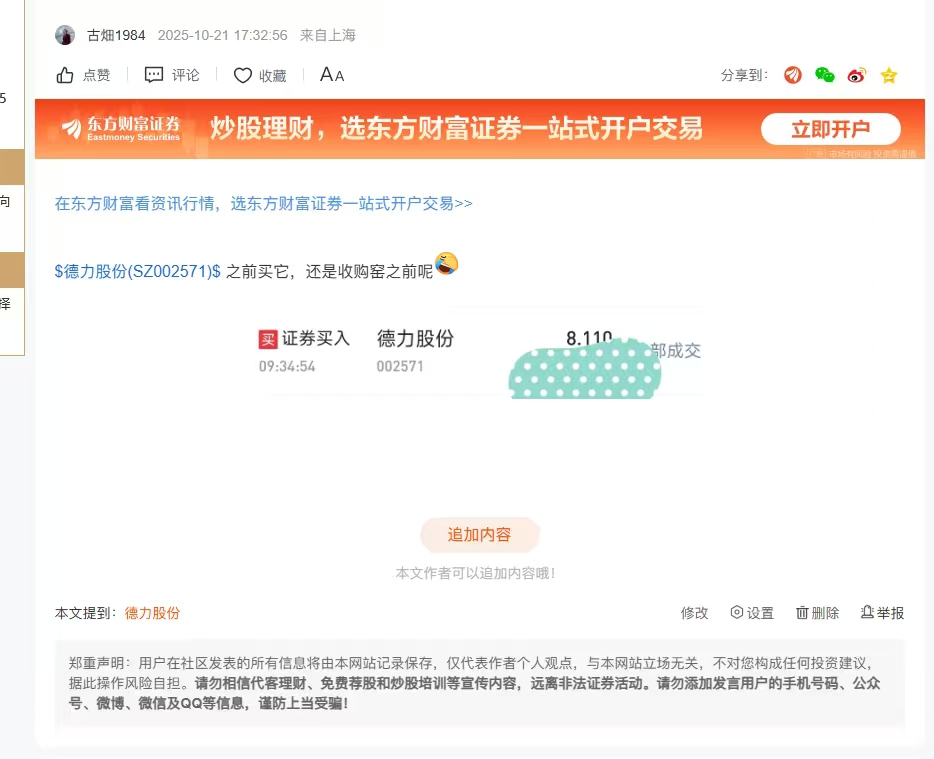Viewport: 934px width, 759px height.
Task: Open mentioned stock 德力股份 orange link
Action: [x=152, y=613]
